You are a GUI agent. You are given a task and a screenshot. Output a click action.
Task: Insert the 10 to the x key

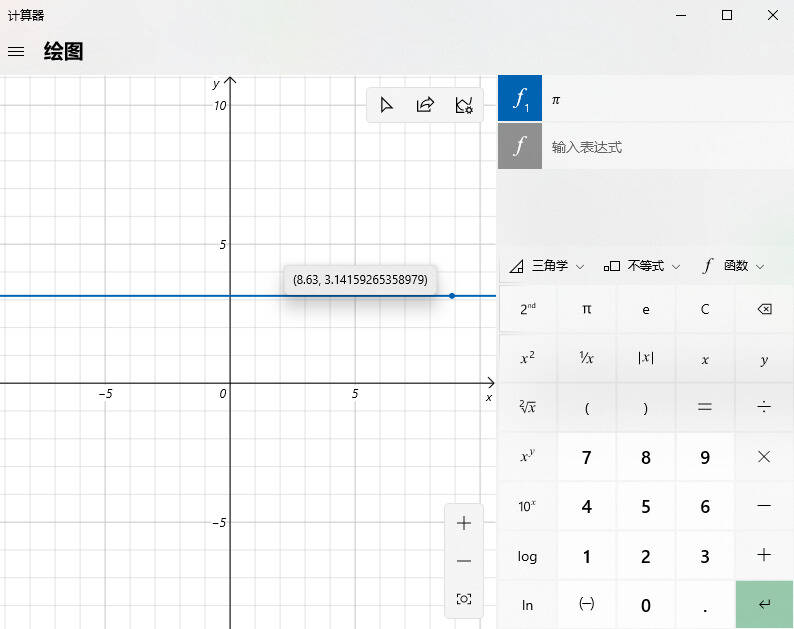pos(528,506)
